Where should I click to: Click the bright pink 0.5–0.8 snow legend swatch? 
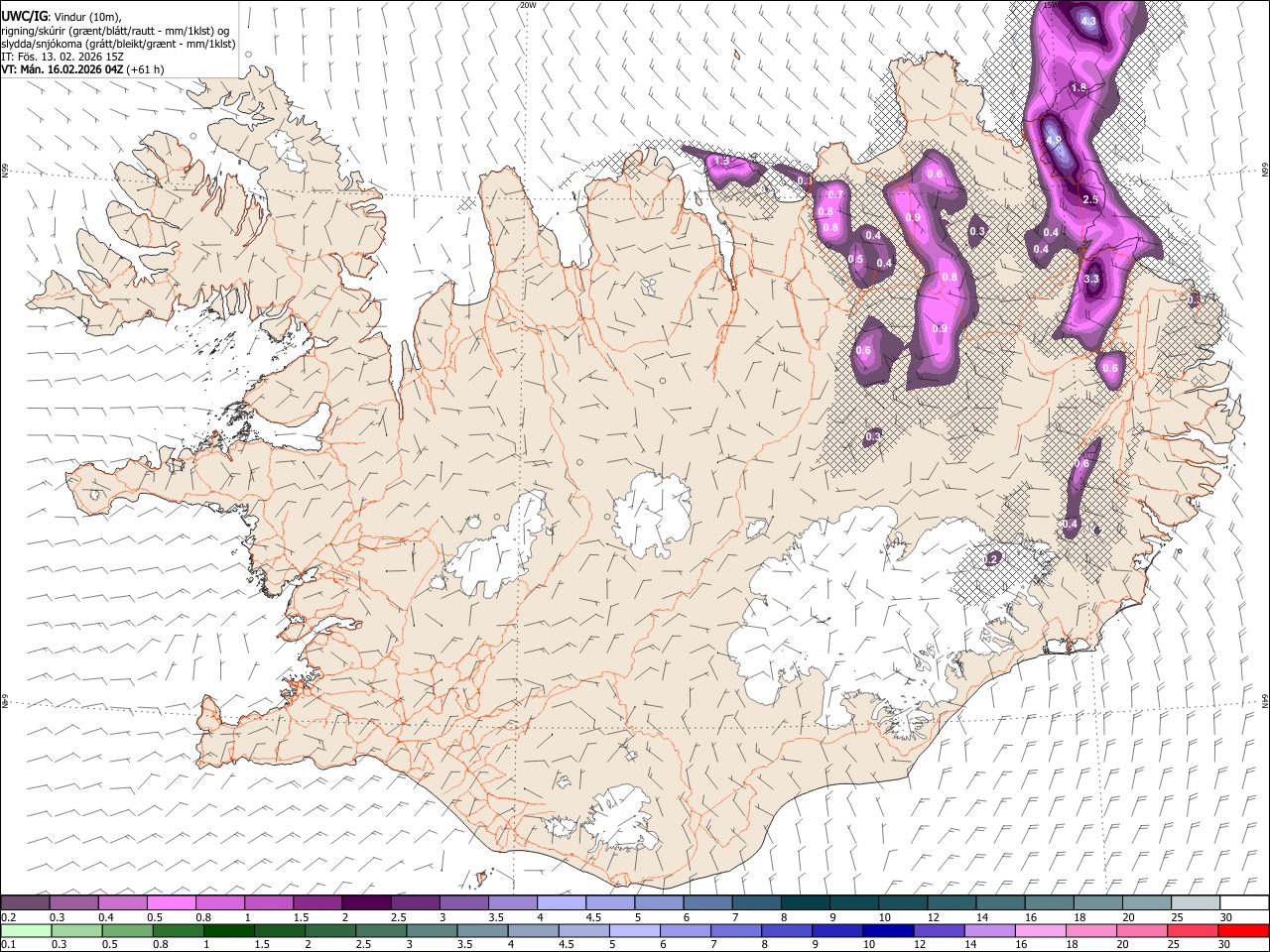pos(172,903)
